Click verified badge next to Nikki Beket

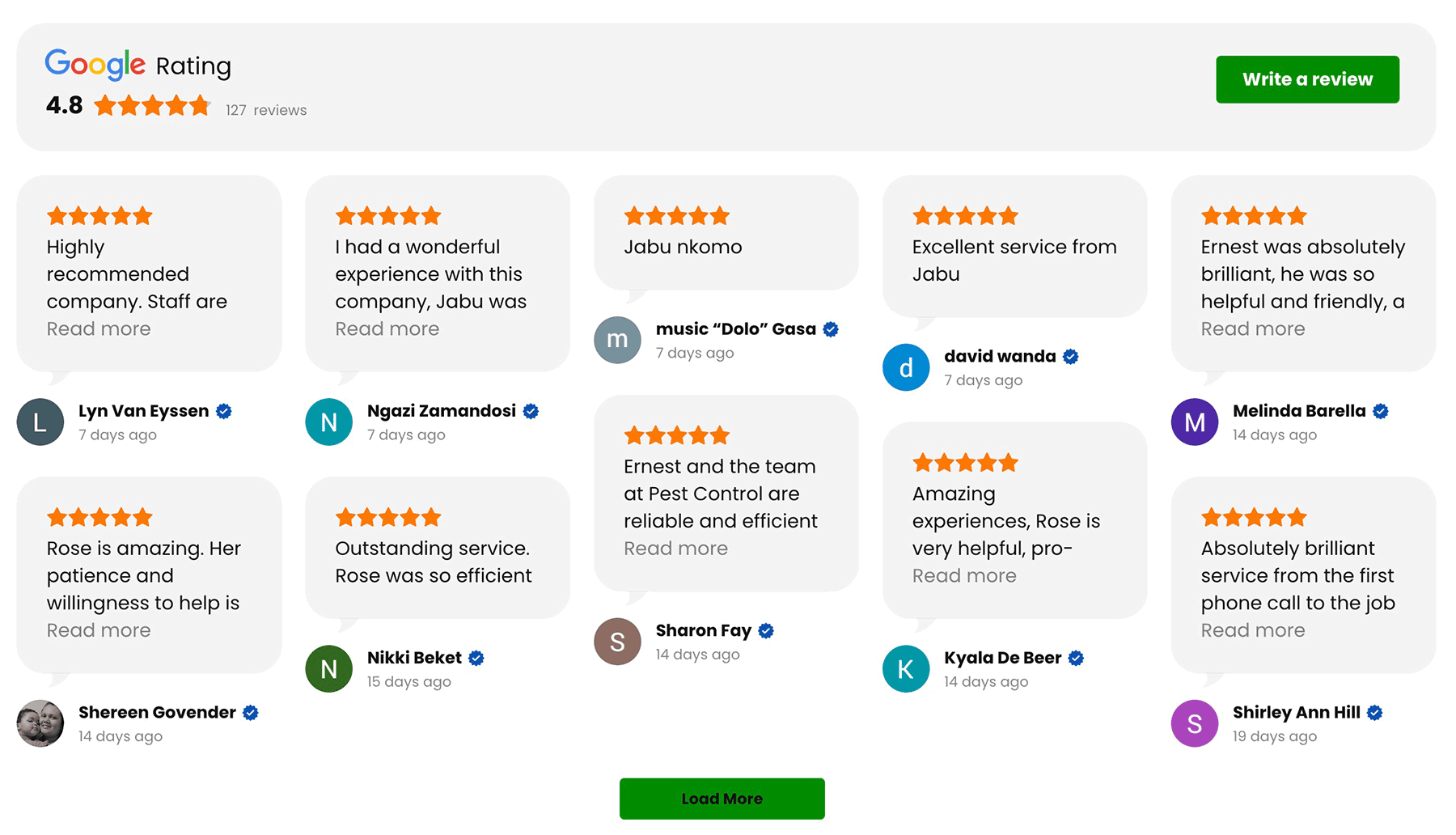[476, 659]
